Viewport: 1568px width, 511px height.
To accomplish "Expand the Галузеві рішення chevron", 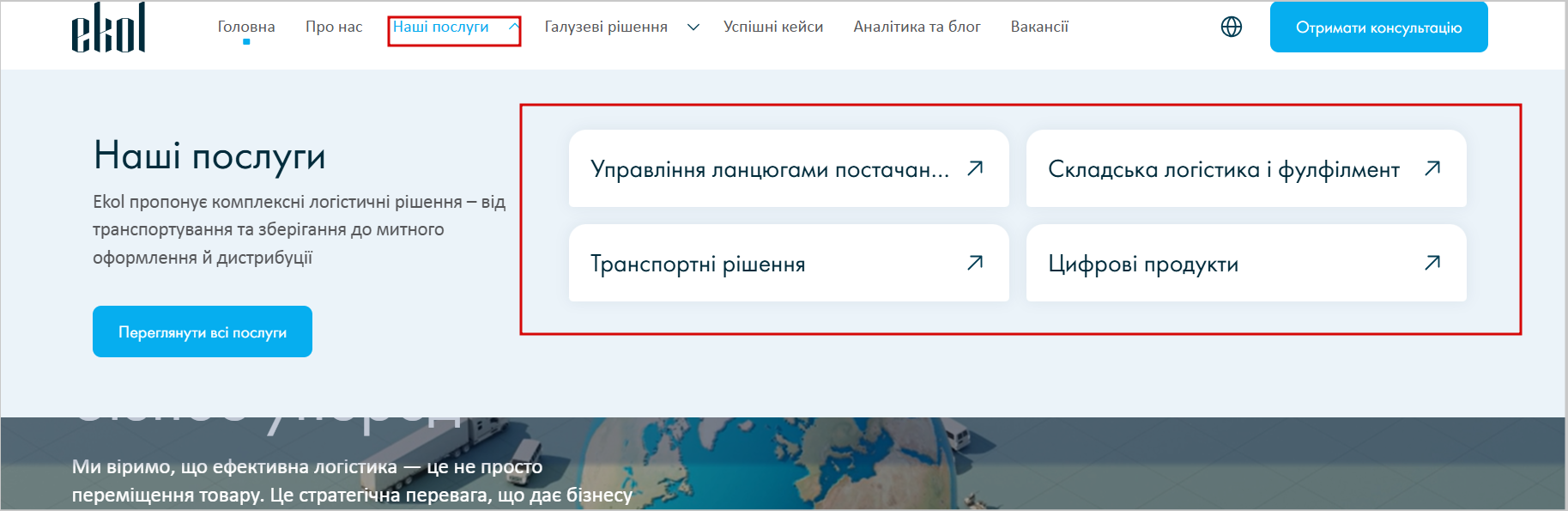I will tap(693, 27).
